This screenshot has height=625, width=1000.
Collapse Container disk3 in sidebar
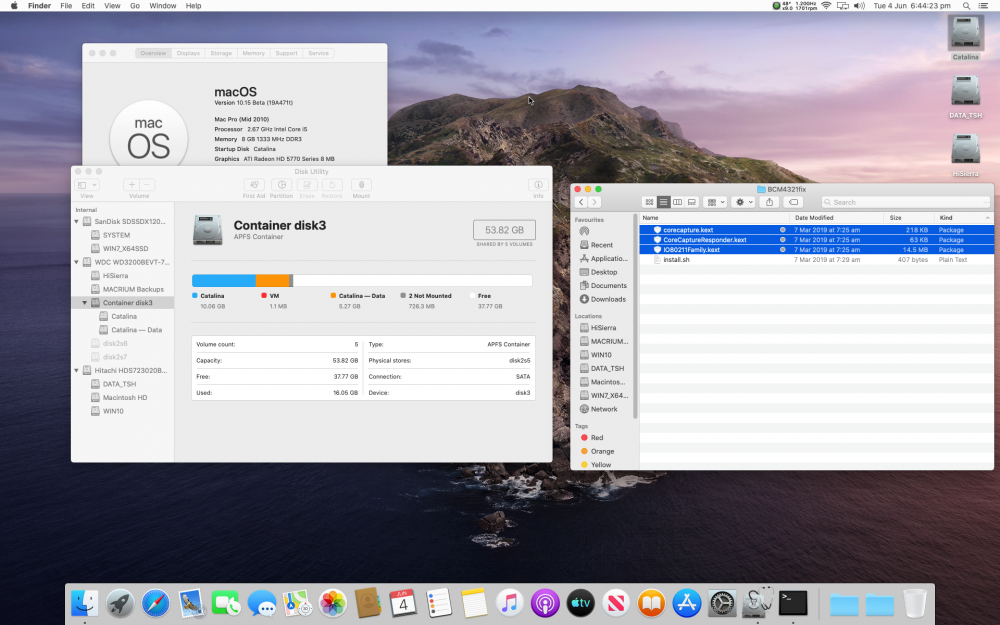pos(85,303)
